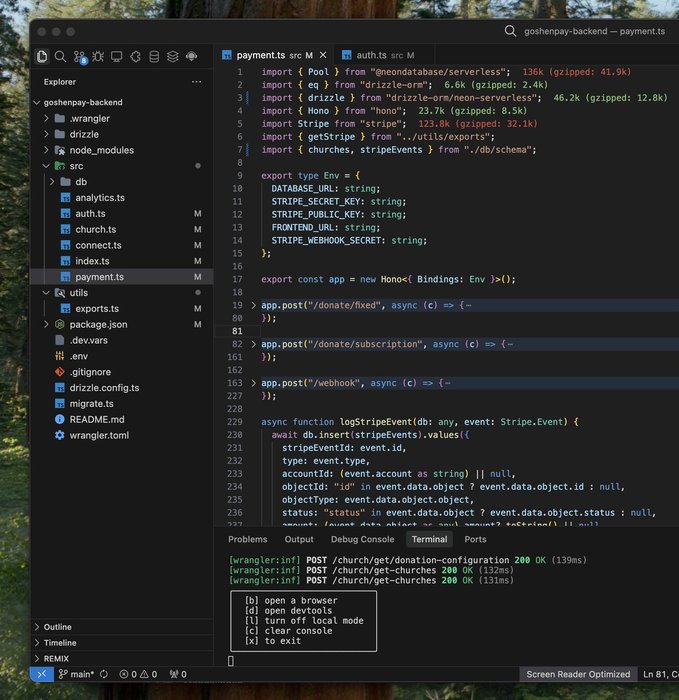
Task: Unfold the /donate/subscription route block
Action: point(254,344)
